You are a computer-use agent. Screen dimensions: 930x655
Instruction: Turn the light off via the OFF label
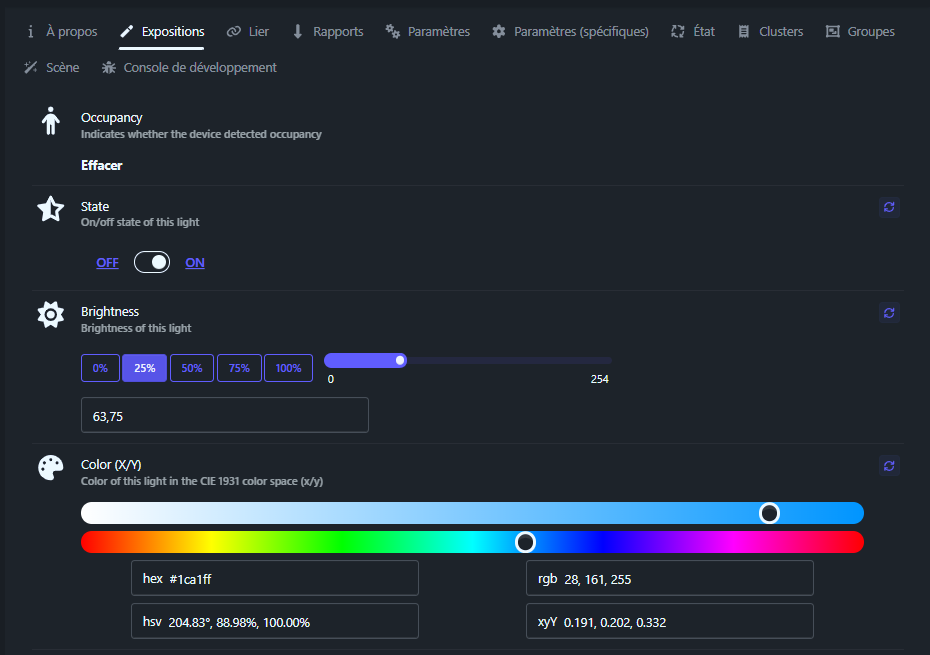(107, 262)
